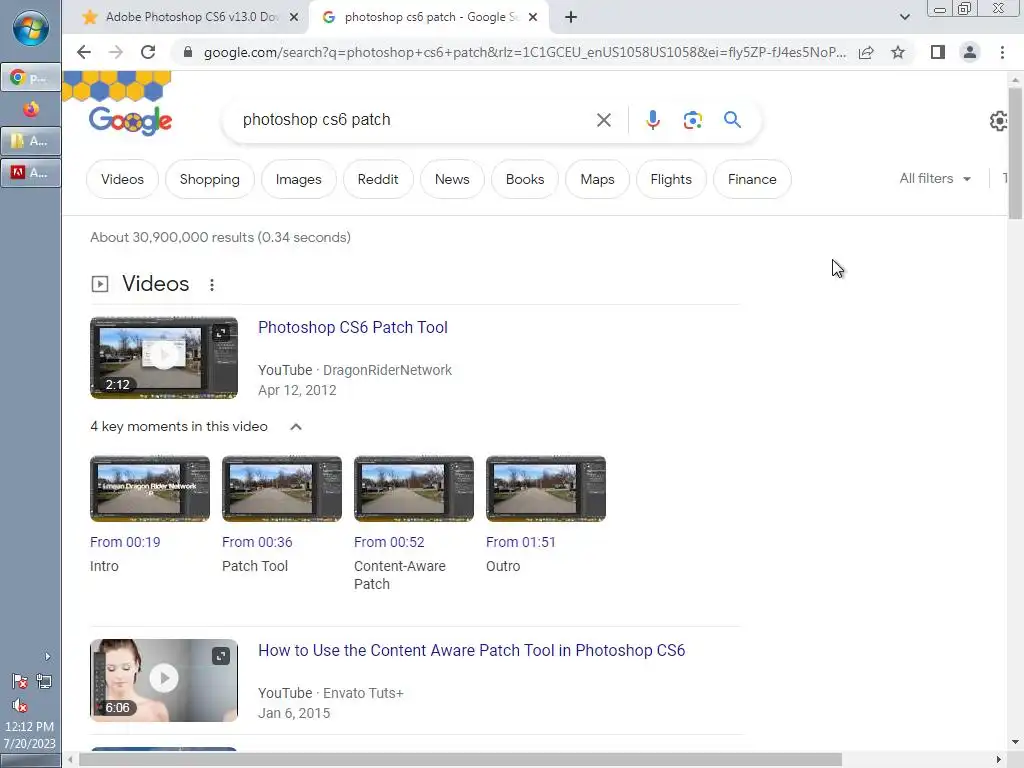Image resolution: width=1024 pixels, height=768 pixels.
Task: Jump to From 01:51 Outro moment
Action: pos(520,542)
